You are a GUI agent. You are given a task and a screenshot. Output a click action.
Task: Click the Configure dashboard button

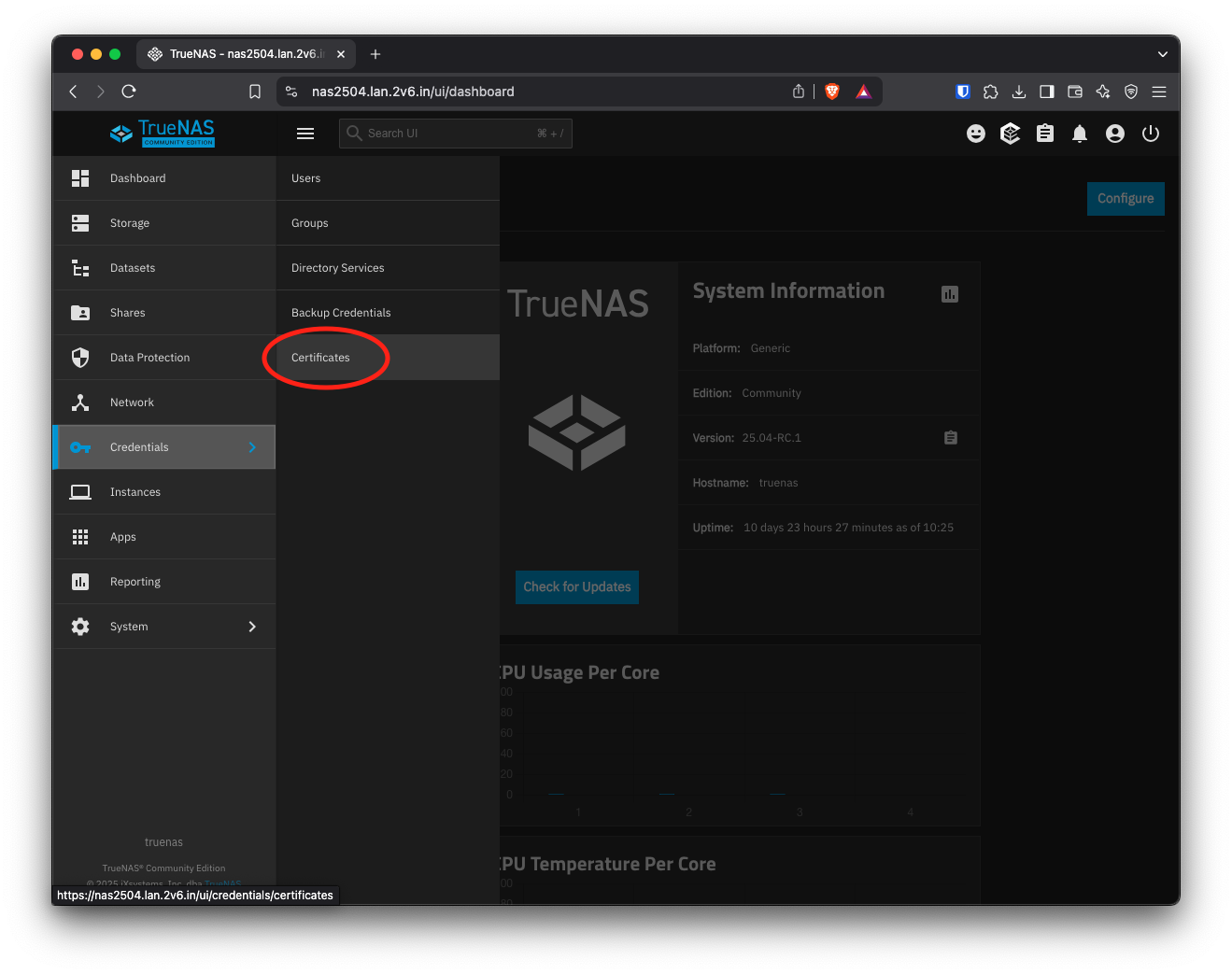(1126, 199)
